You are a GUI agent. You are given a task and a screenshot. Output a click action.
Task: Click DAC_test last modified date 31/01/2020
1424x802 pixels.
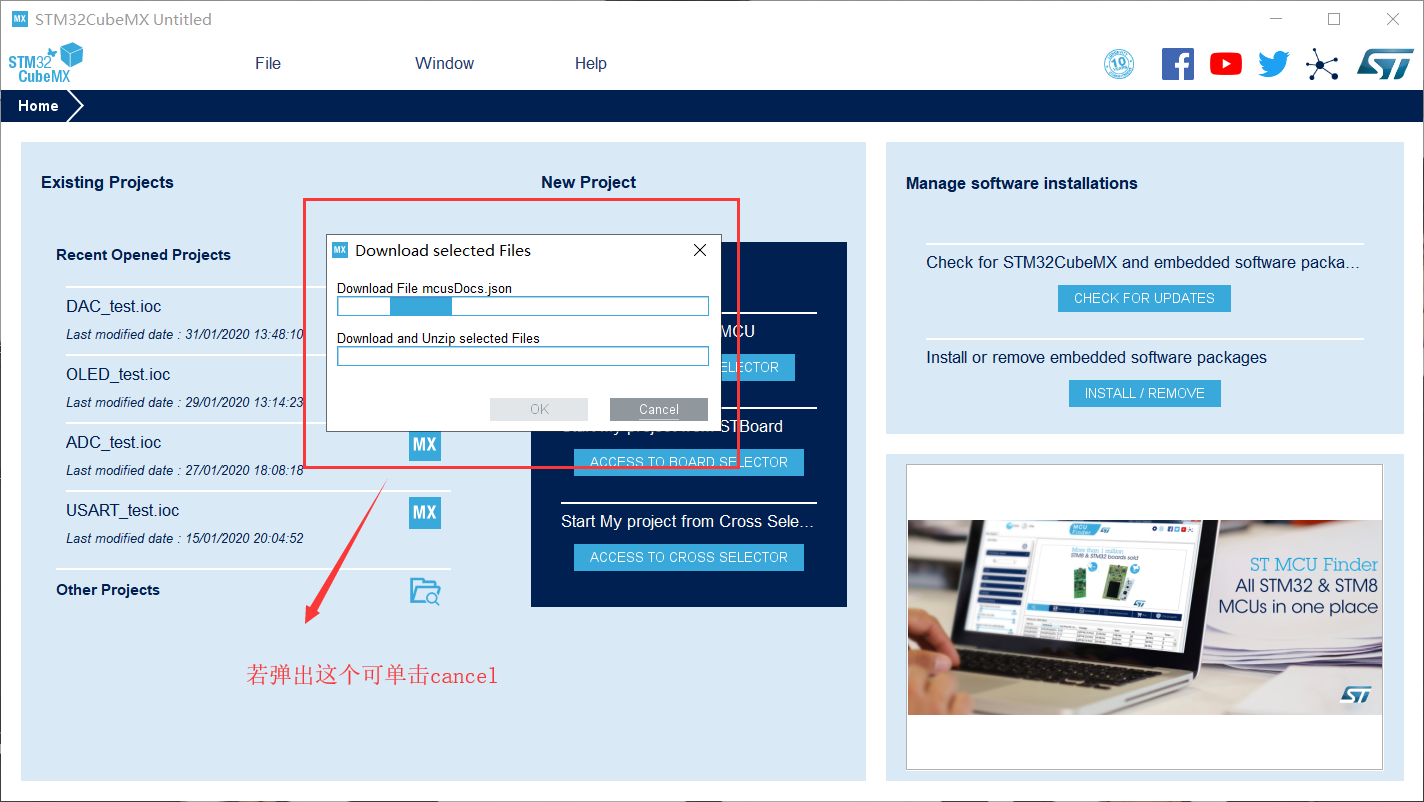click(x=185, y=334)
